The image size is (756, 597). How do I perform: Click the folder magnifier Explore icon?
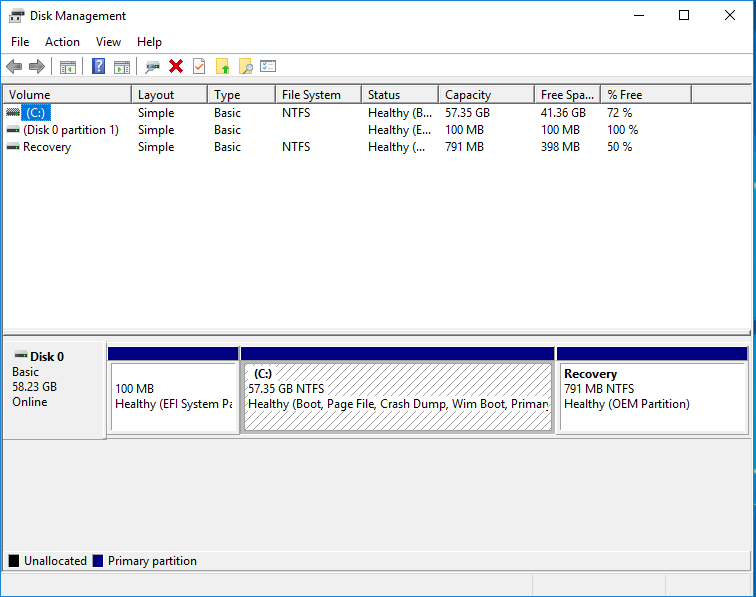245,66
